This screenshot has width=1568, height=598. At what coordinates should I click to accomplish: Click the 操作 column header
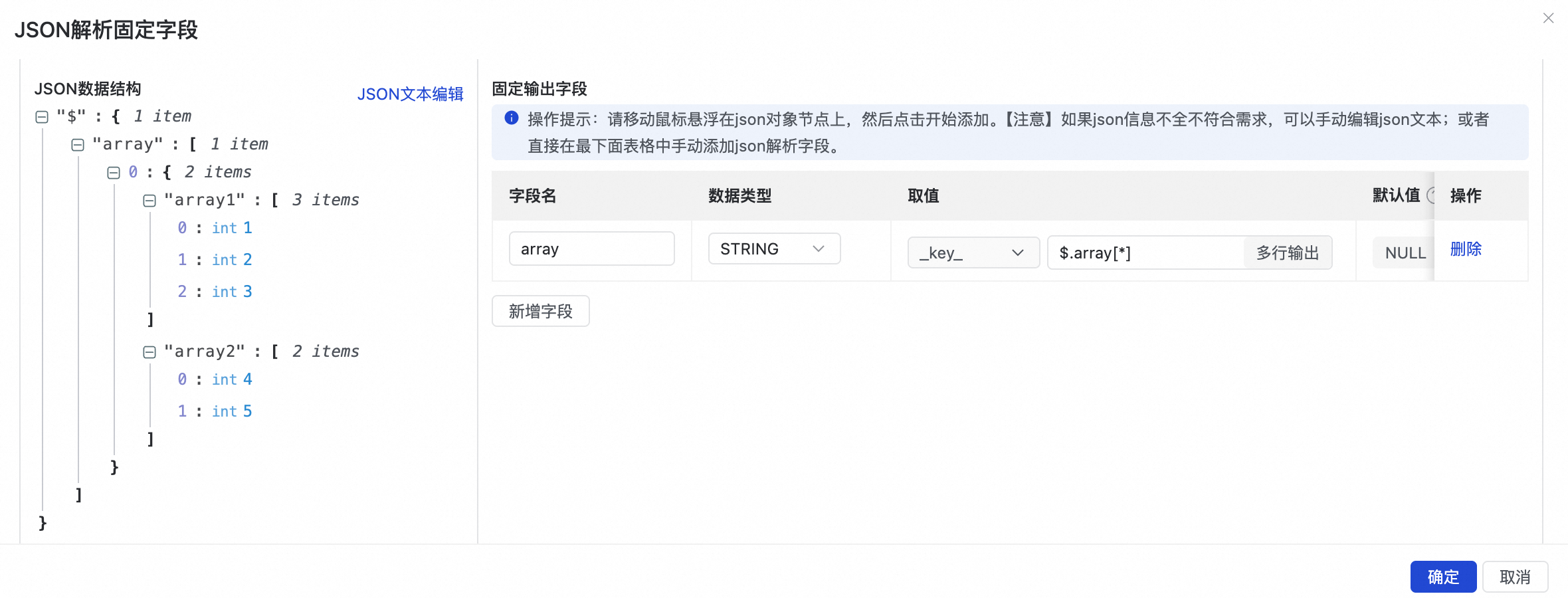point(1466,196)
